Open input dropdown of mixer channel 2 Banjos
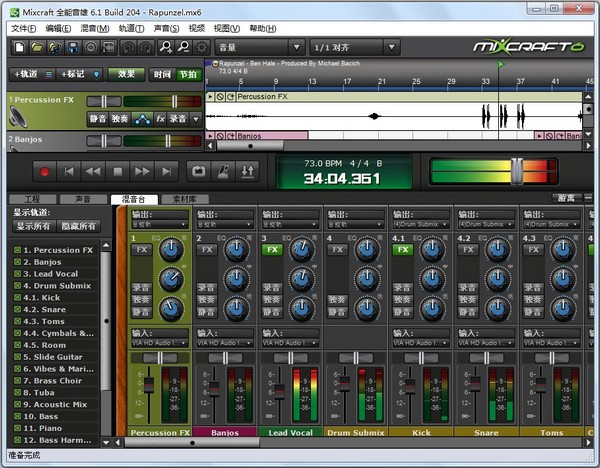The height and width of the screenshot is (468, 600). 225,343
